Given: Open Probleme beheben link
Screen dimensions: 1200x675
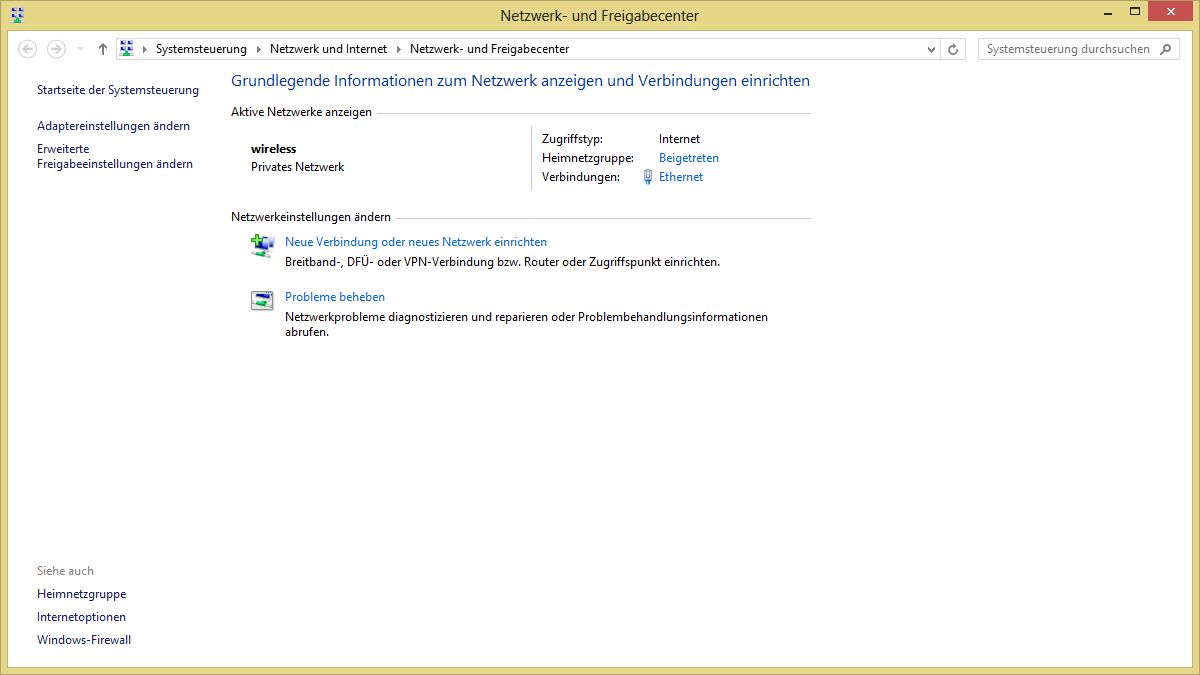Looking at the screenshot, I should pos(335,297).
